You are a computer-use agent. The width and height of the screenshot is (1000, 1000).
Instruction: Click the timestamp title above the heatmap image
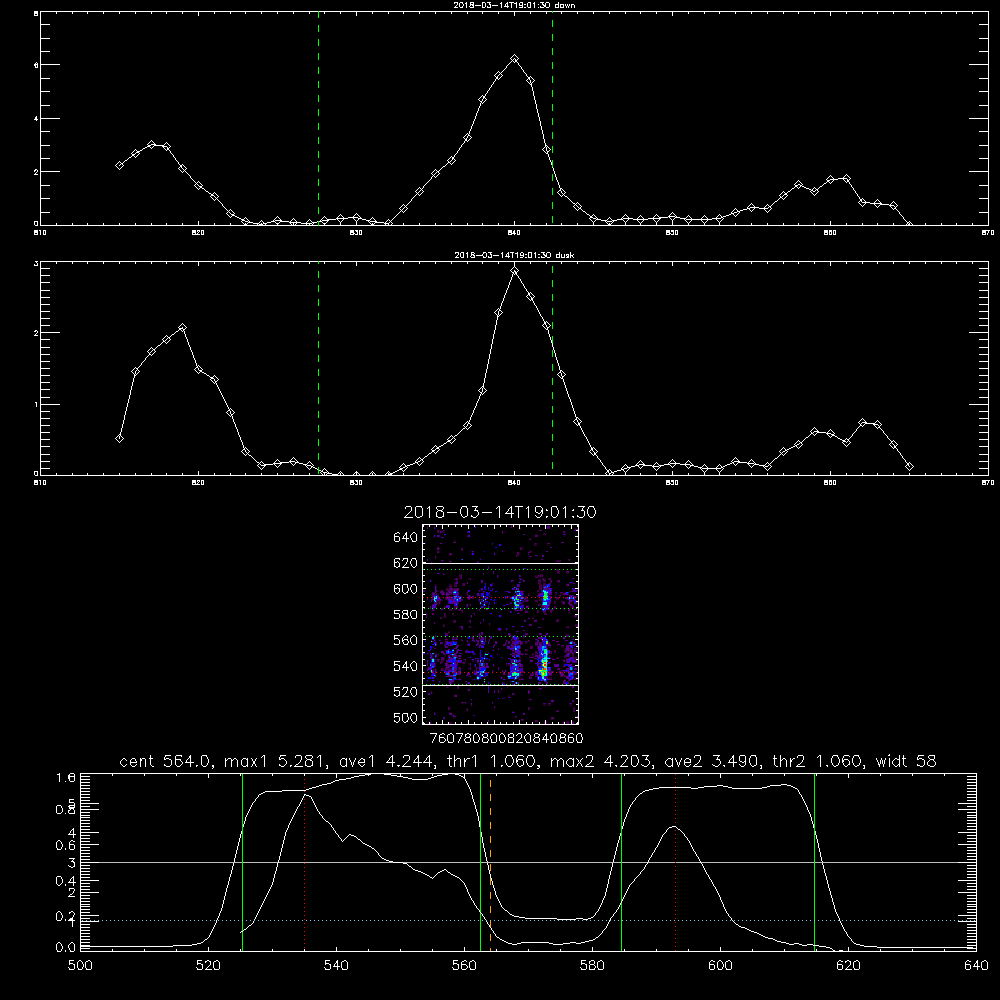tap(500, 512)
